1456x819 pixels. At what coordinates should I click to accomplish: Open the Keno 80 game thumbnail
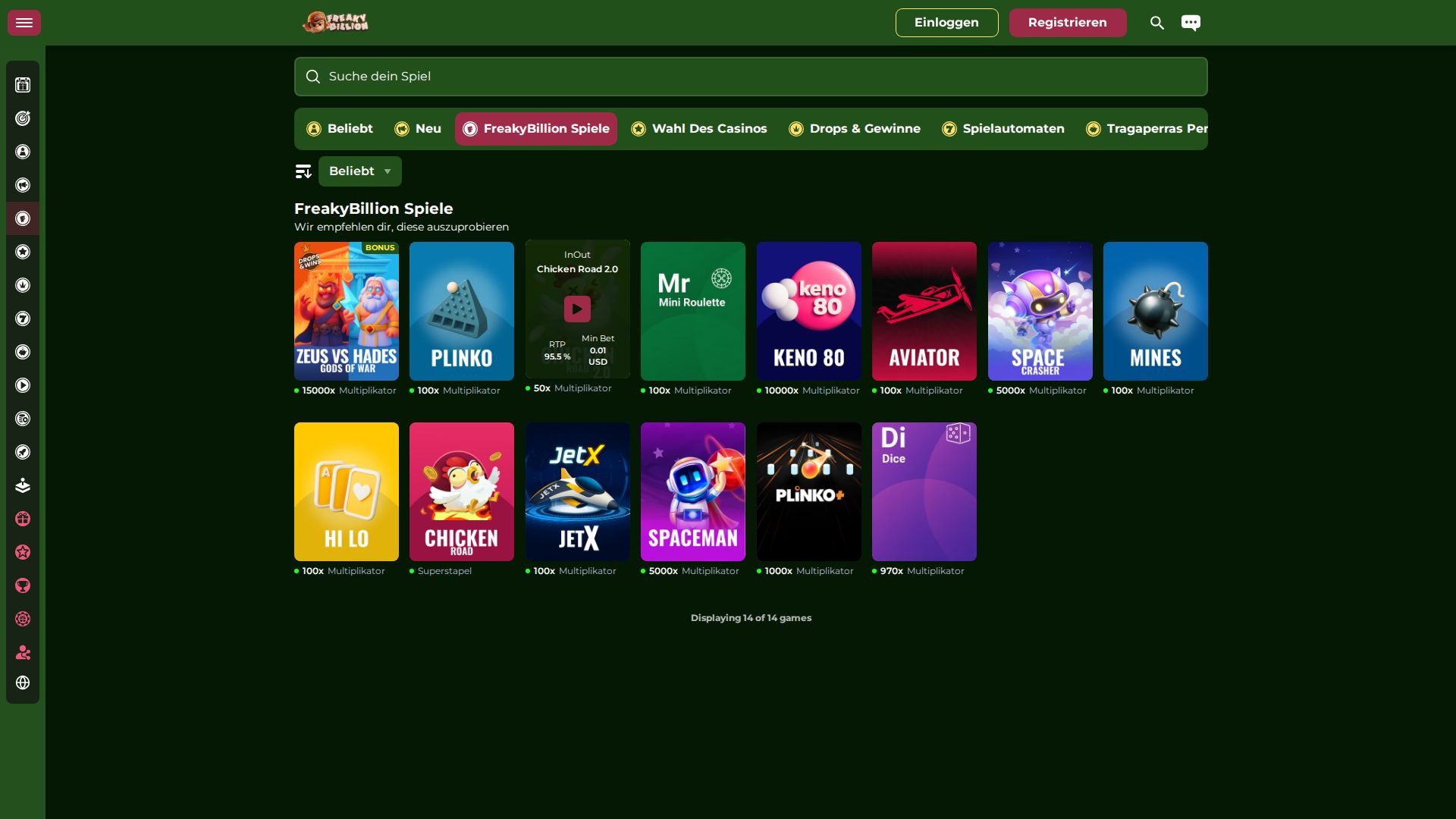(809, 311)
